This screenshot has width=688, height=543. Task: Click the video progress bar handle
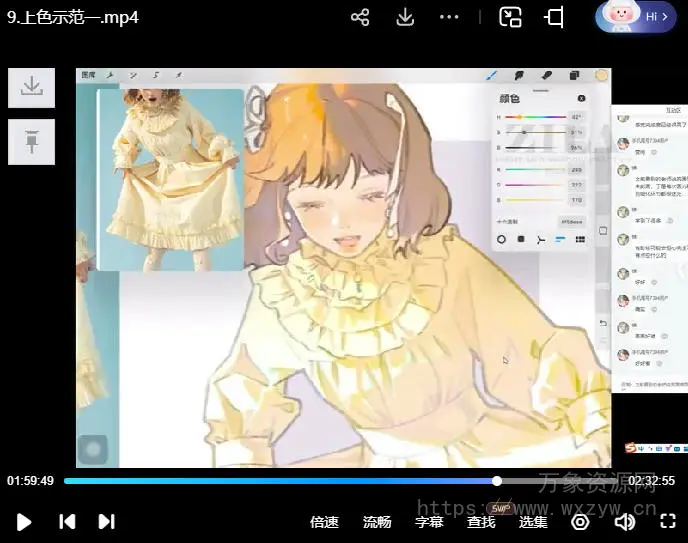[x=497, y=481]
